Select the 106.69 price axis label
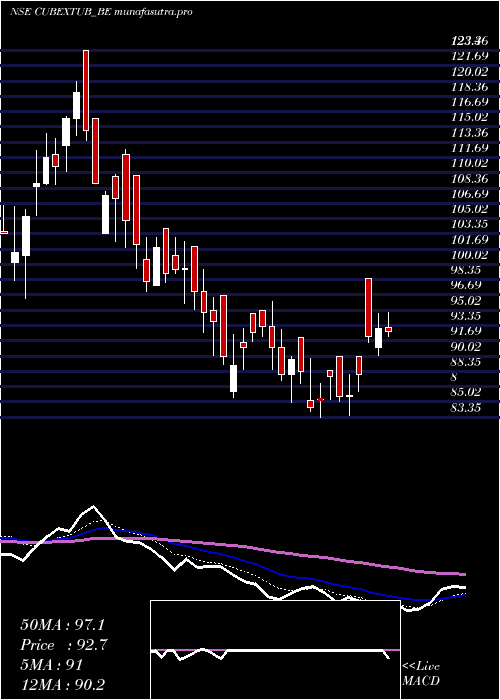This screenshot has height=700, width=500. point(469,194)
